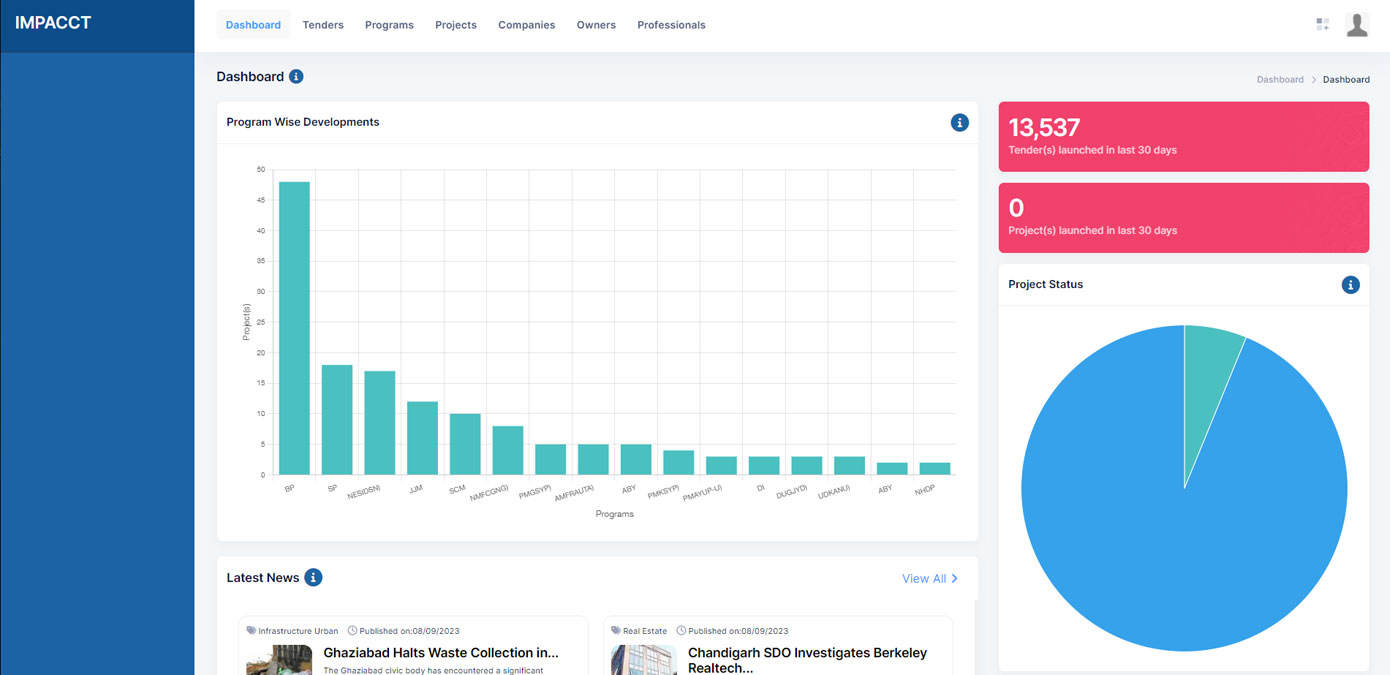Open Ghaziabad Halts Waste Collection article
This screenshot has height=675, width=1390.
click(440, 653)
